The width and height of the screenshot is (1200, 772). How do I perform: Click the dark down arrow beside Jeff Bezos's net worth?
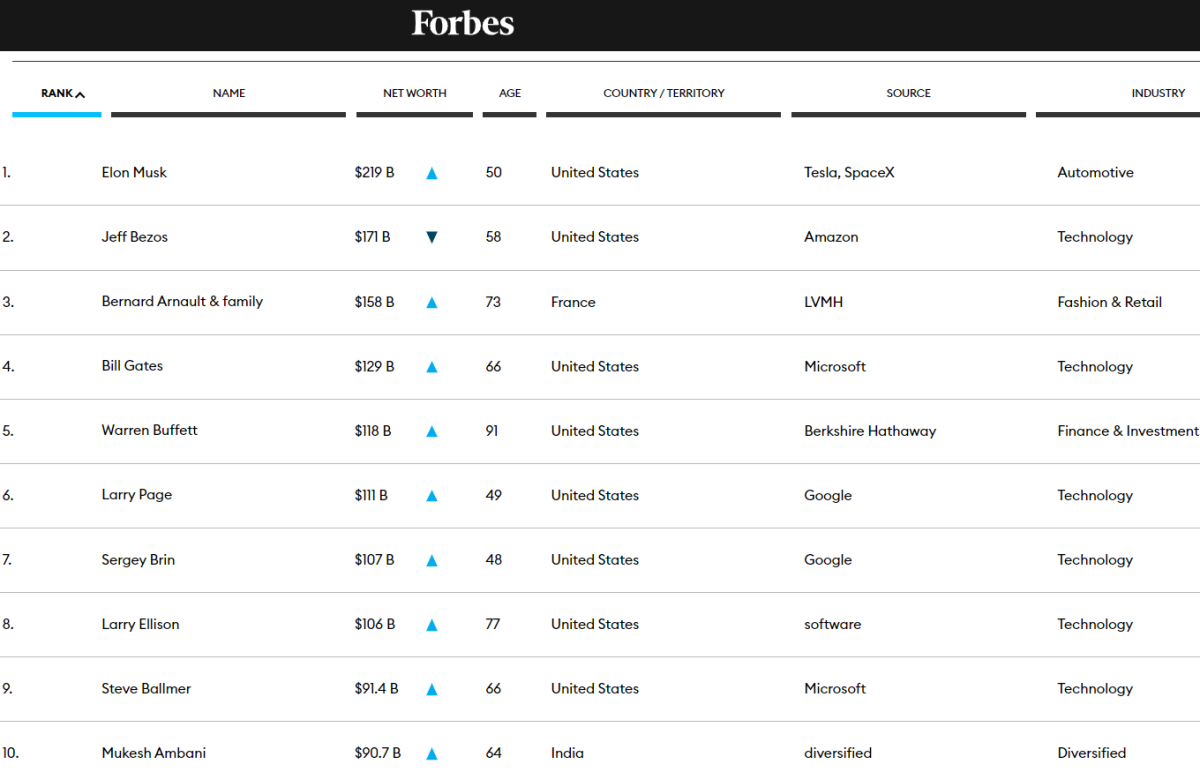click(x=432, y=237)
